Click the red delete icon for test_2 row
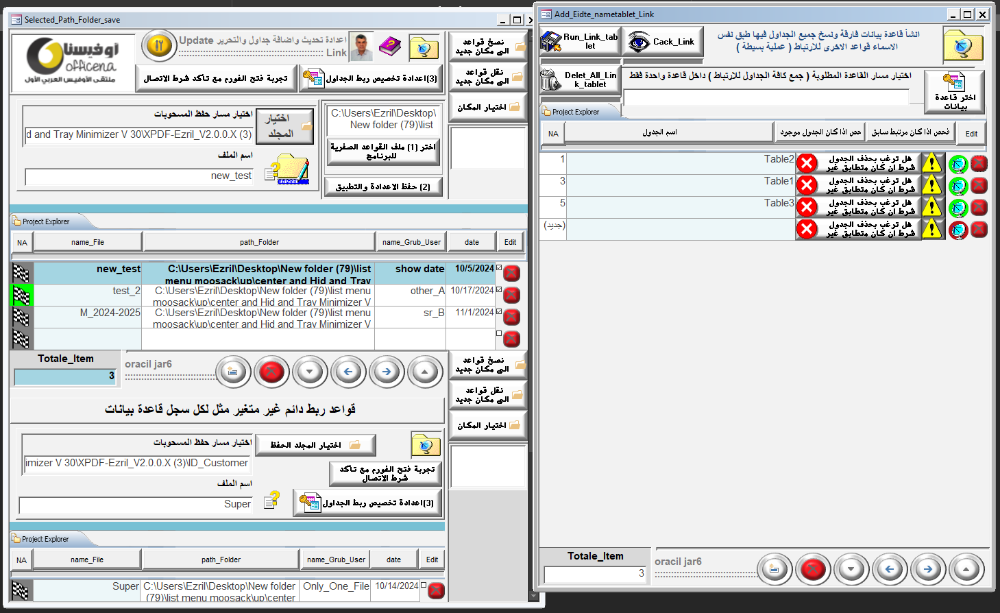 coord(511,295)
